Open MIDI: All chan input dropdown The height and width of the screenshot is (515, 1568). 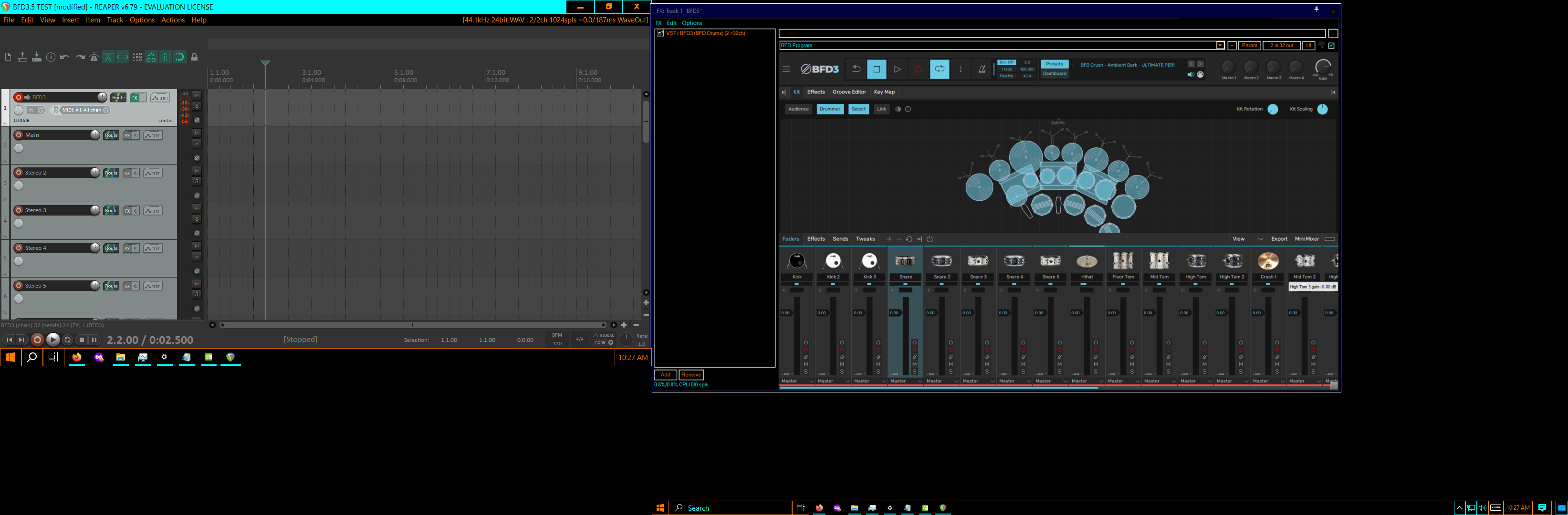click(x=84, y=110)
